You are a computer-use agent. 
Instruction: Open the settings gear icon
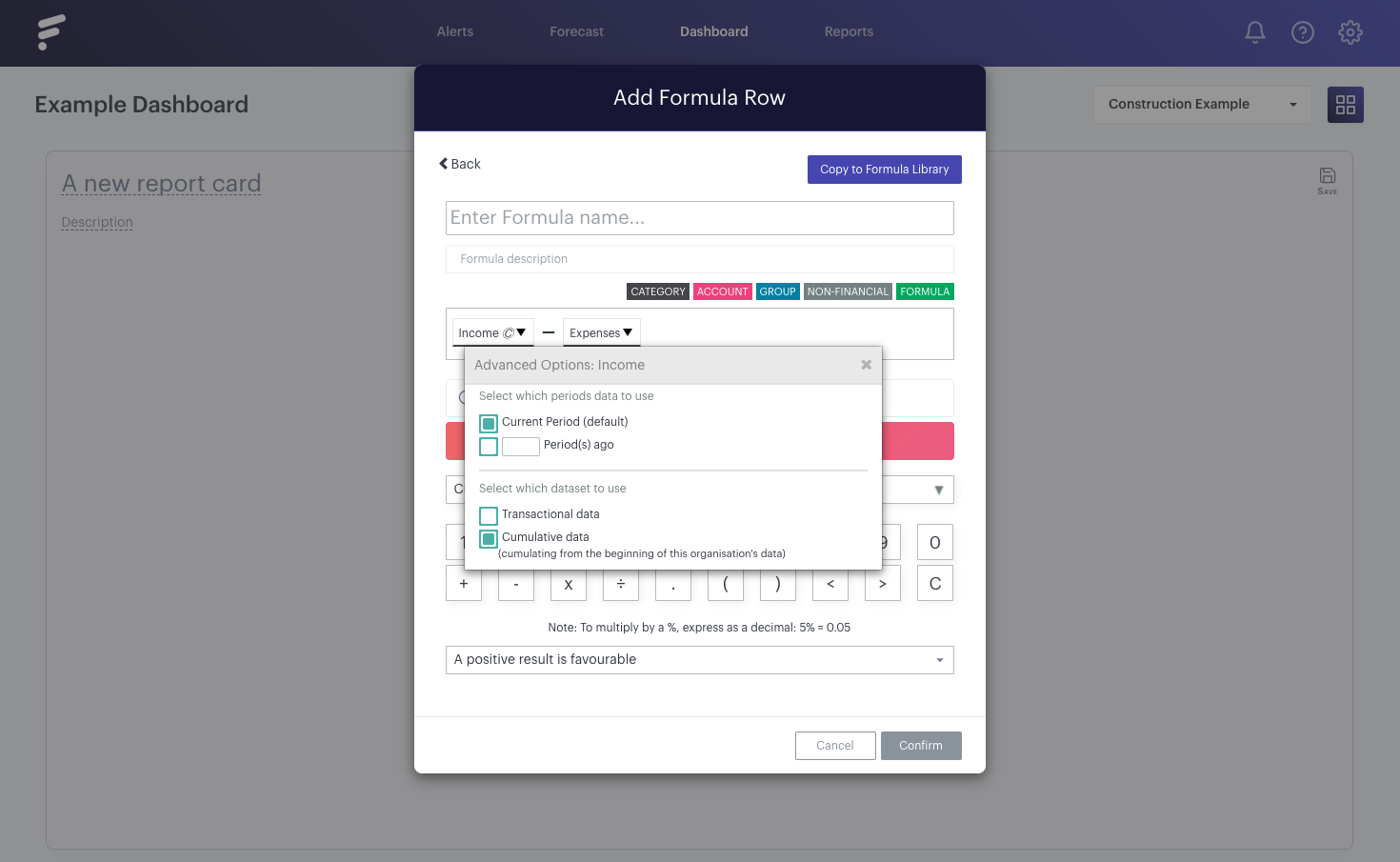point(1350,32)
